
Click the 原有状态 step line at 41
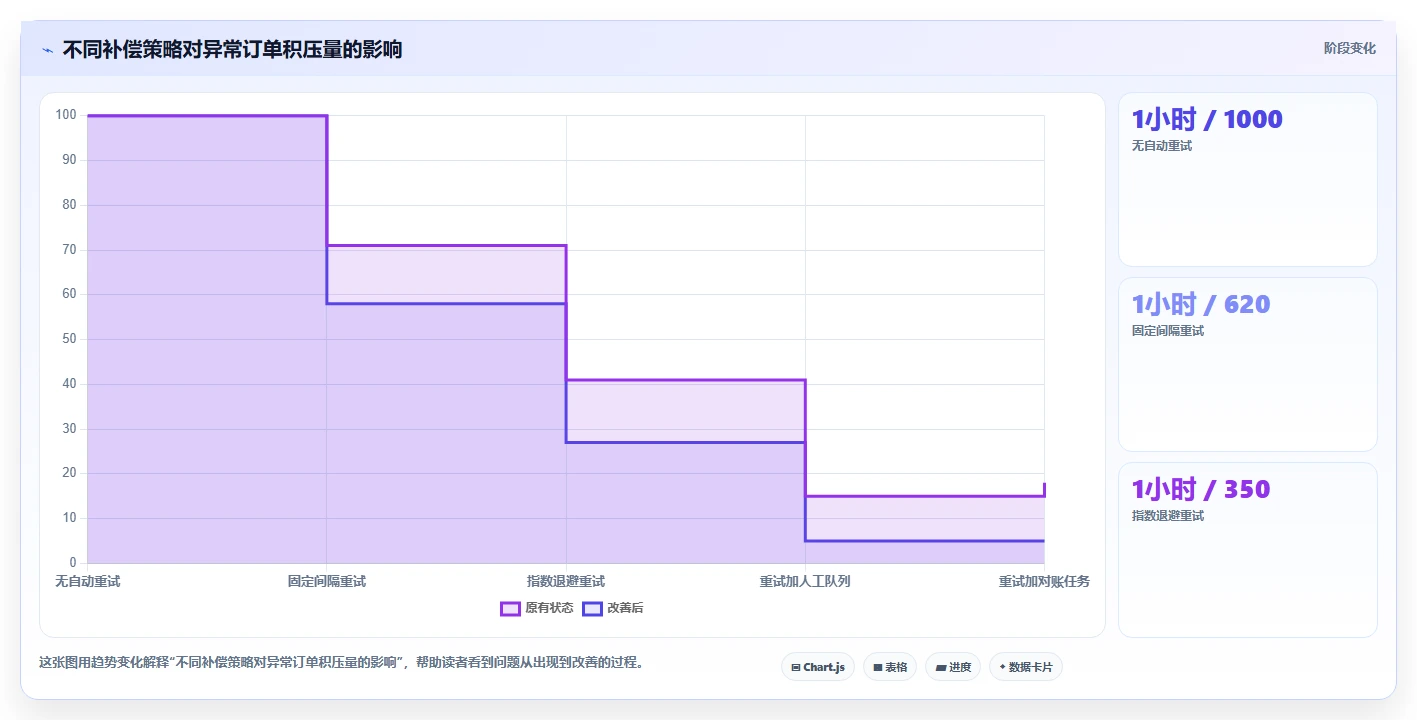tap(685, 380)
